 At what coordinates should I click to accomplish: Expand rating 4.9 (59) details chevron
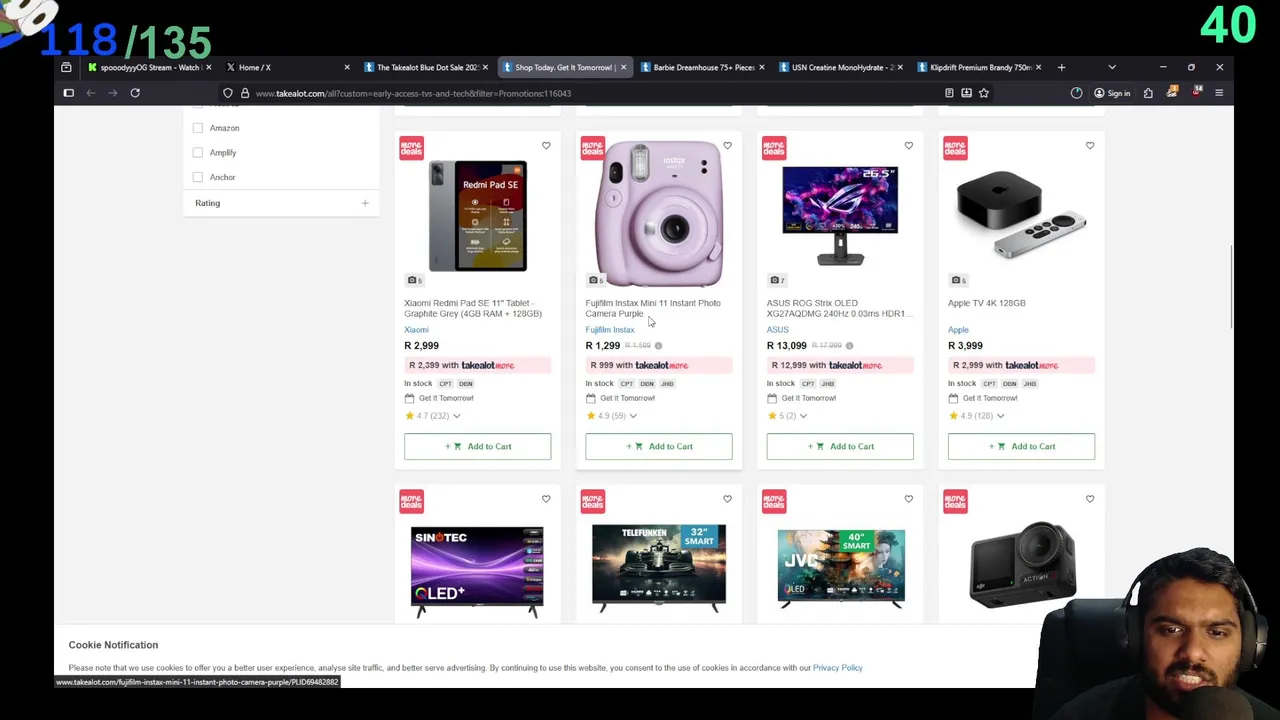click(x=633, y=416)
